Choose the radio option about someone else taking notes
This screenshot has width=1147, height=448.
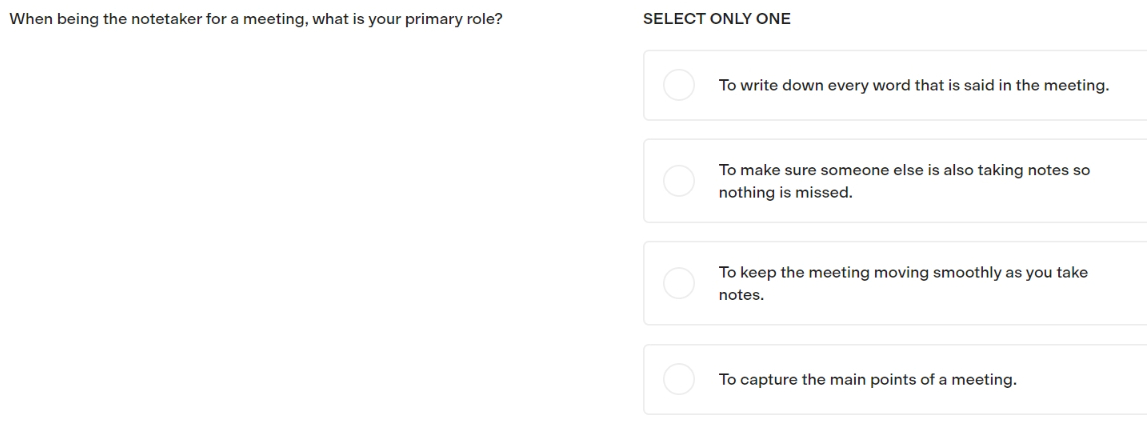click(679, 181)
